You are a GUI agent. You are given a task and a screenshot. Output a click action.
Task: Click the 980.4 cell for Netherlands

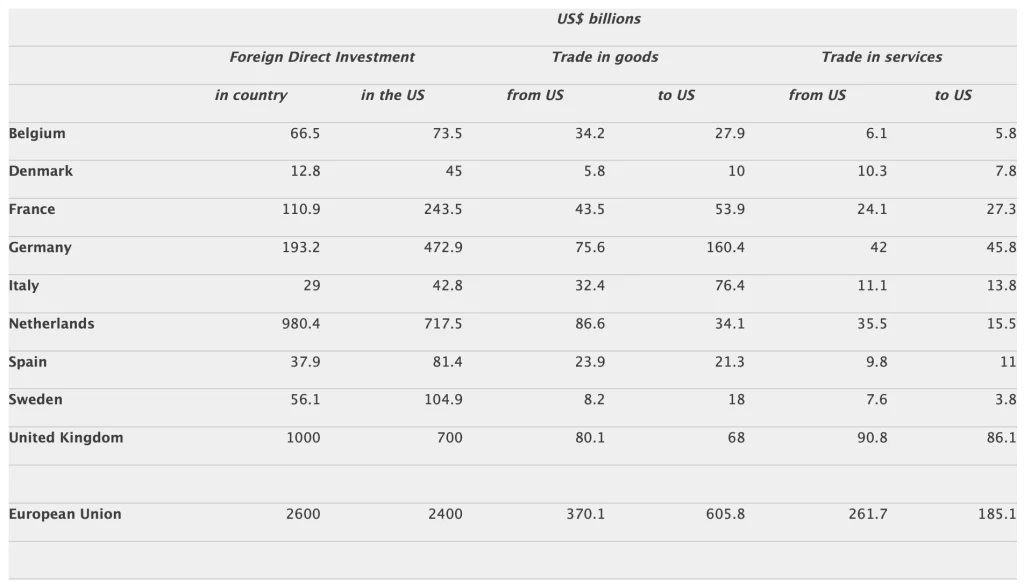click(x=301, y=323)
